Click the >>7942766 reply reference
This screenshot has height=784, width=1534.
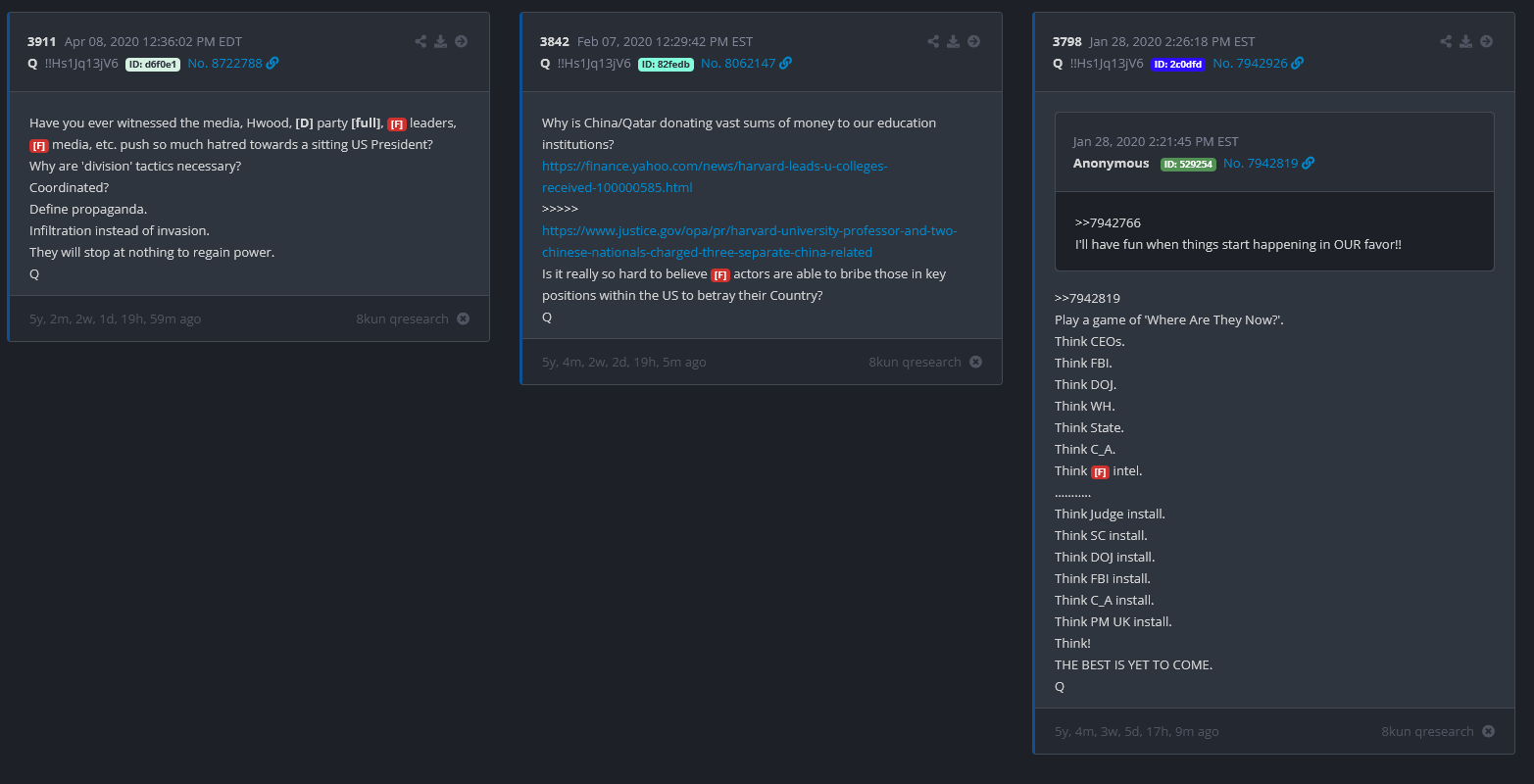1108,222
